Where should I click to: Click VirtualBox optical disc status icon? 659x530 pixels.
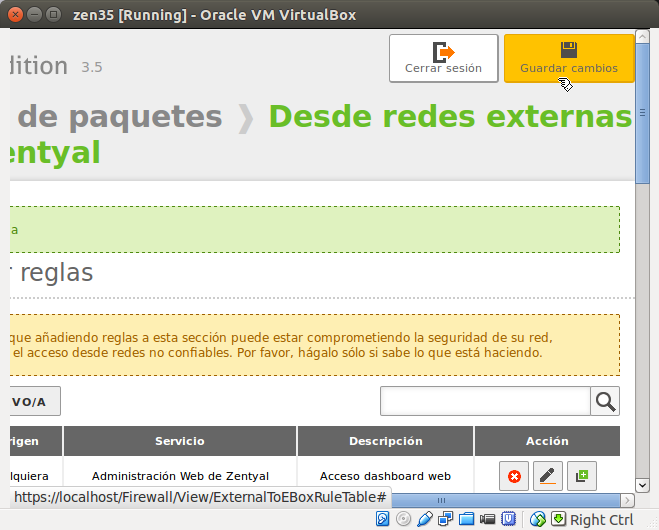[403, 519]
